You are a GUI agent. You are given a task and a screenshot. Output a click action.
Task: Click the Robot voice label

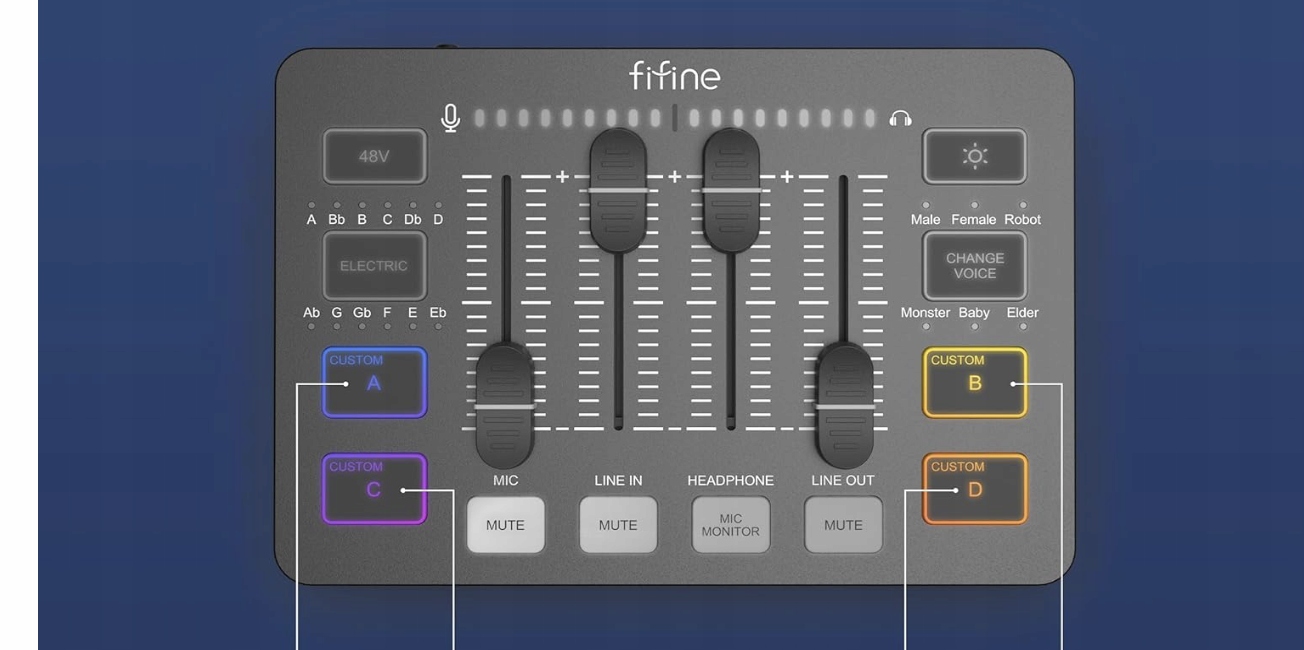(1023, 219)
